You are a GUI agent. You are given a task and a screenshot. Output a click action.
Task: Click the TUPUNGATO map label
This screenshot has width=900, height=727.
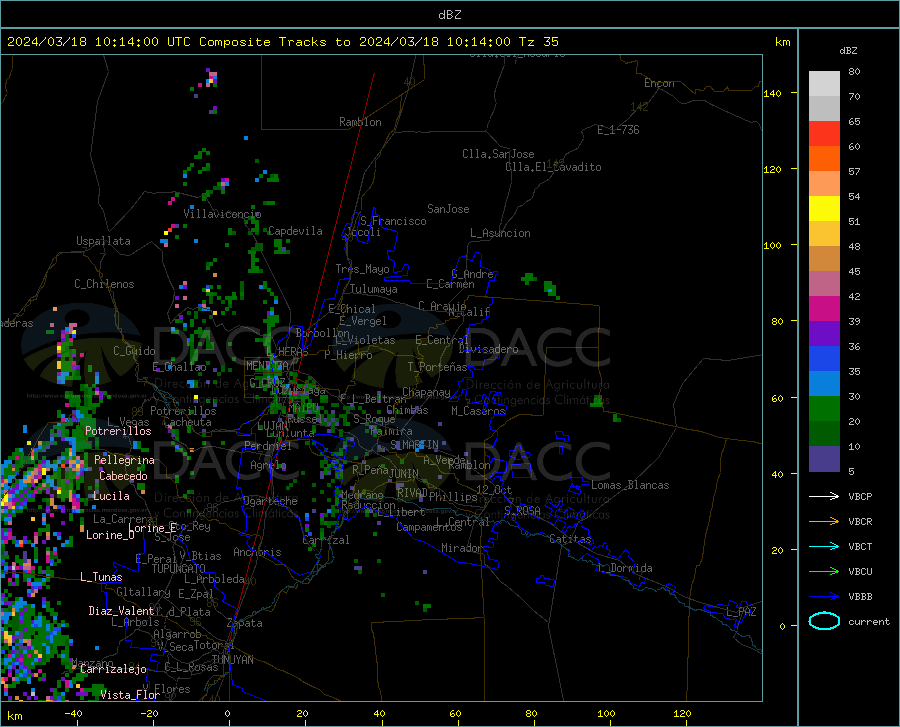(x=179, y=569)
